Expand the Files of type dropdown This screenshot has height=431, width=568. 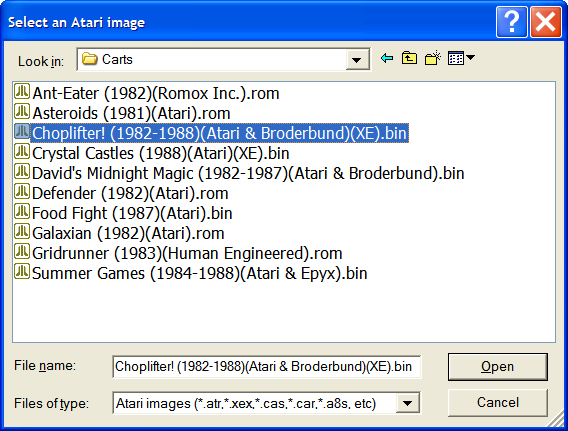(x=408, y=403)
